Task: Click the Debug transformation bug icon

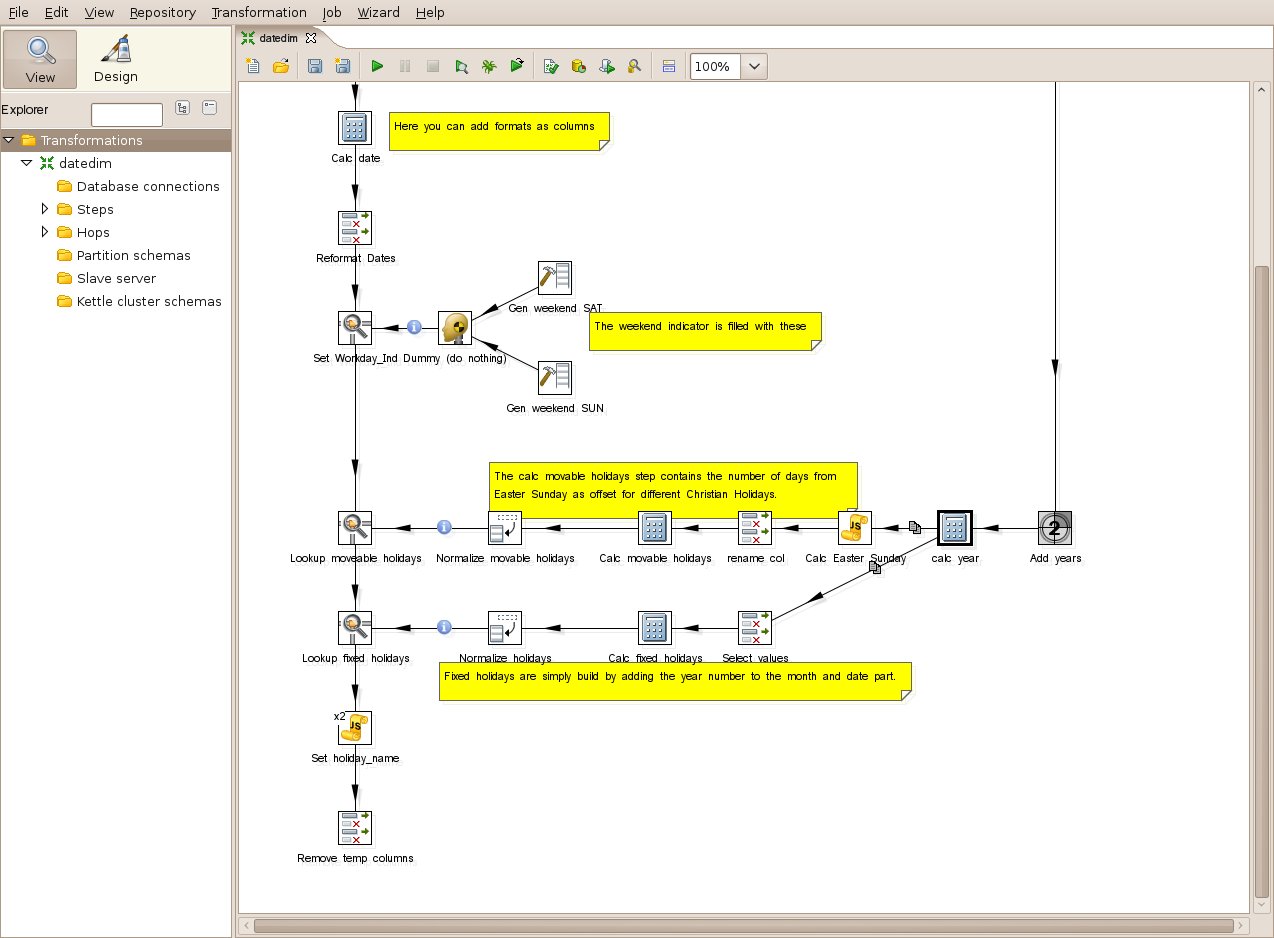Action: coord(489,67)
